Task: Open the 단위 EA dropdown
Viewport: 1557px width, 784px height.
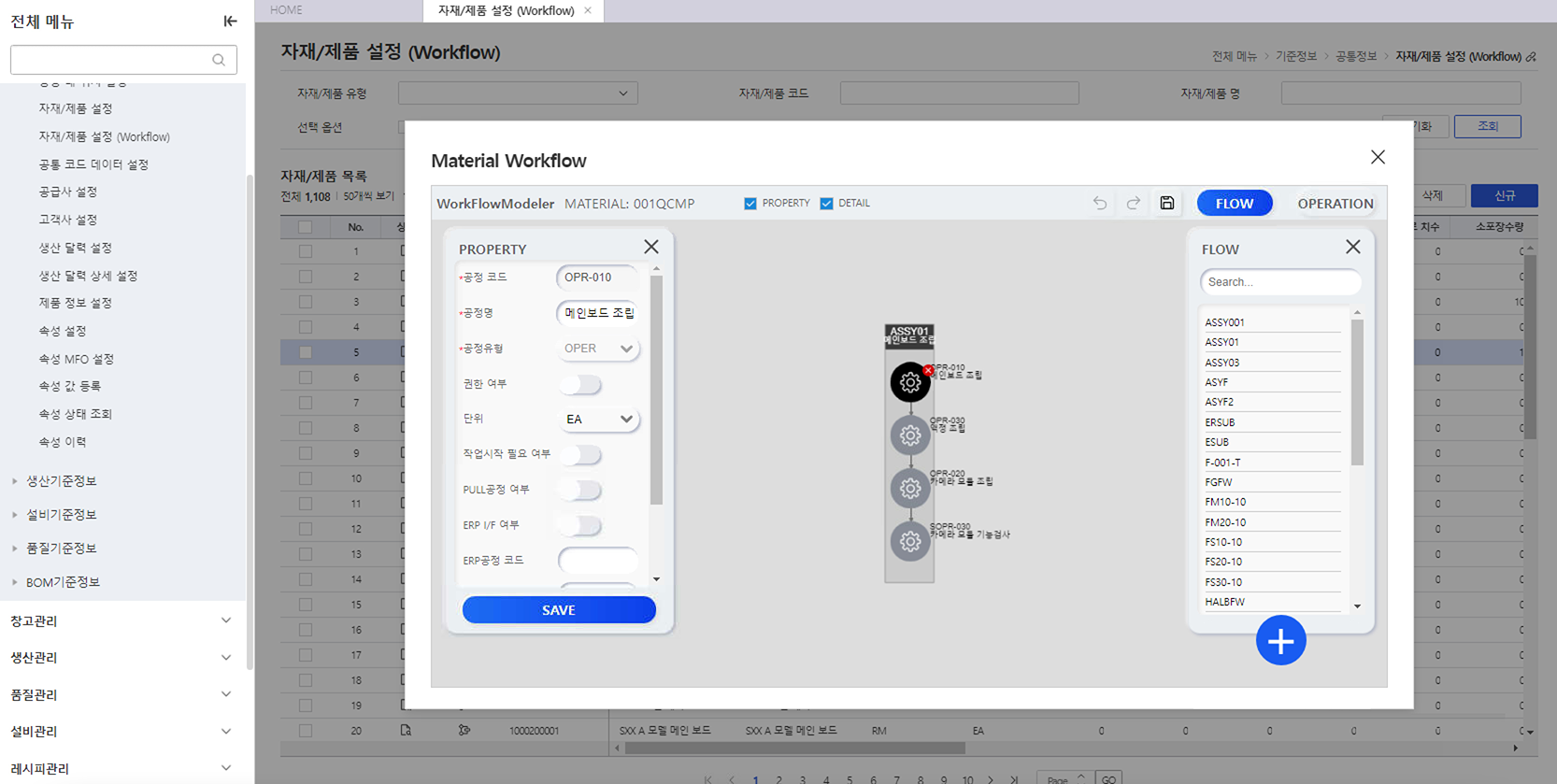Action: 599,420
